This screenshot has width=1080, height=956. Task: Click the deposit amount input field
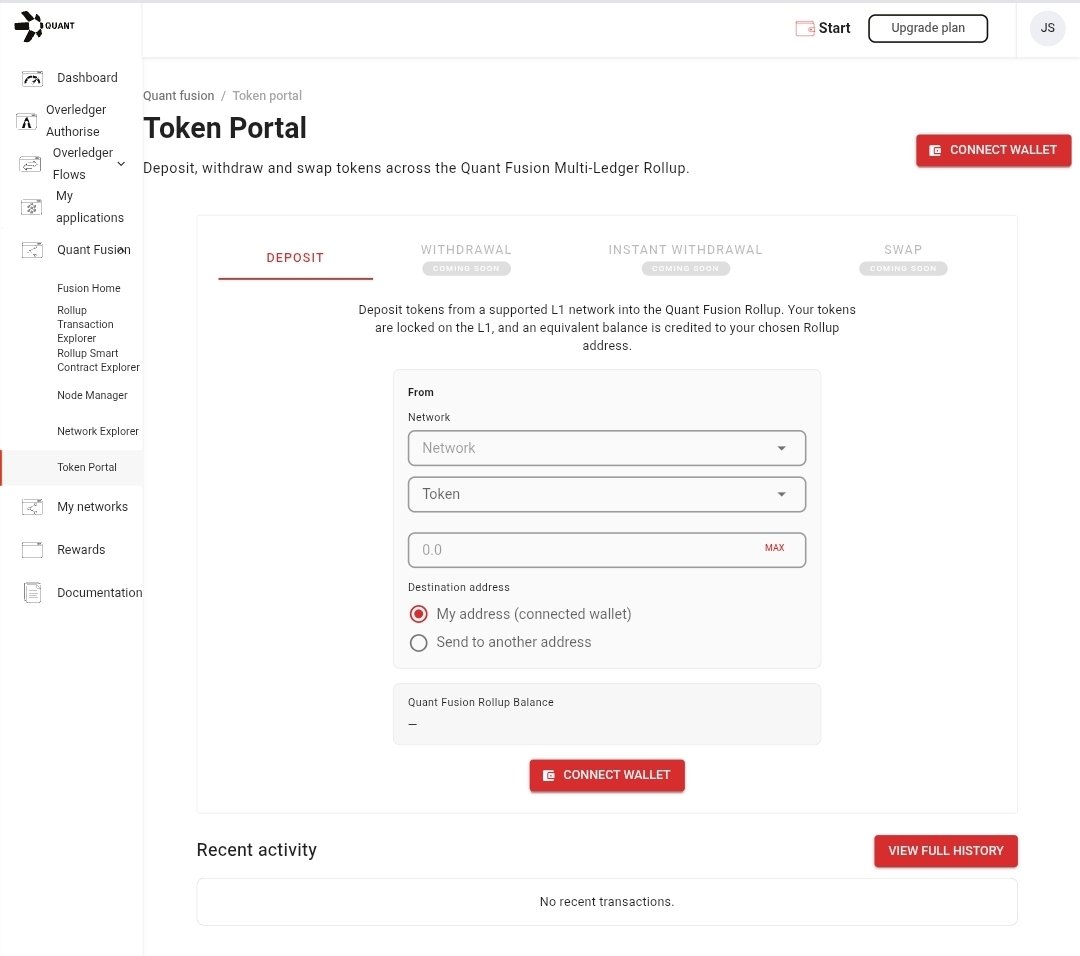[580, 550]
